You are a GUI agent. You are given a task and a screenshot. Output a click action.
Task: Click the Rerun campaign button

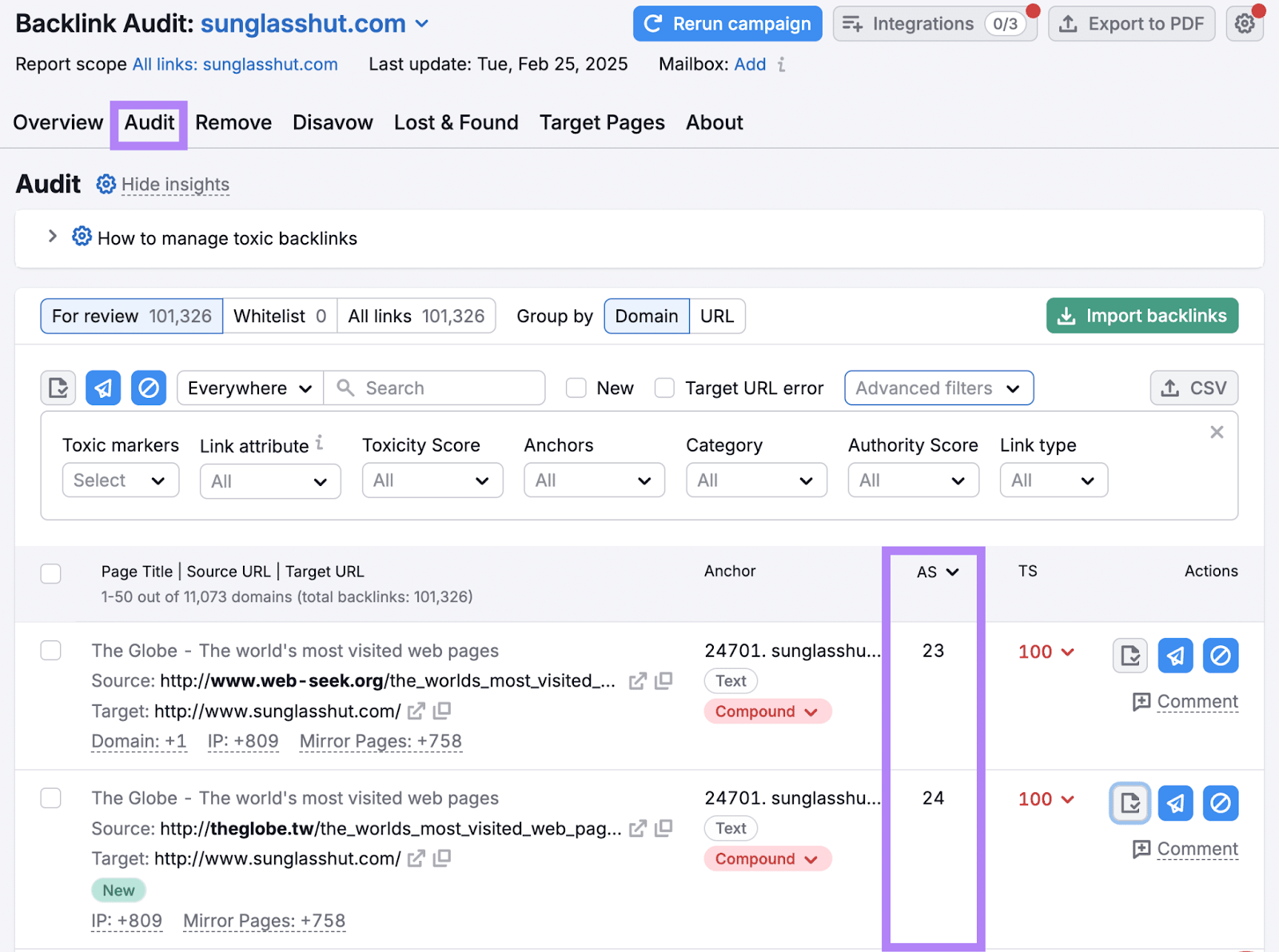[x=727, y=24]
